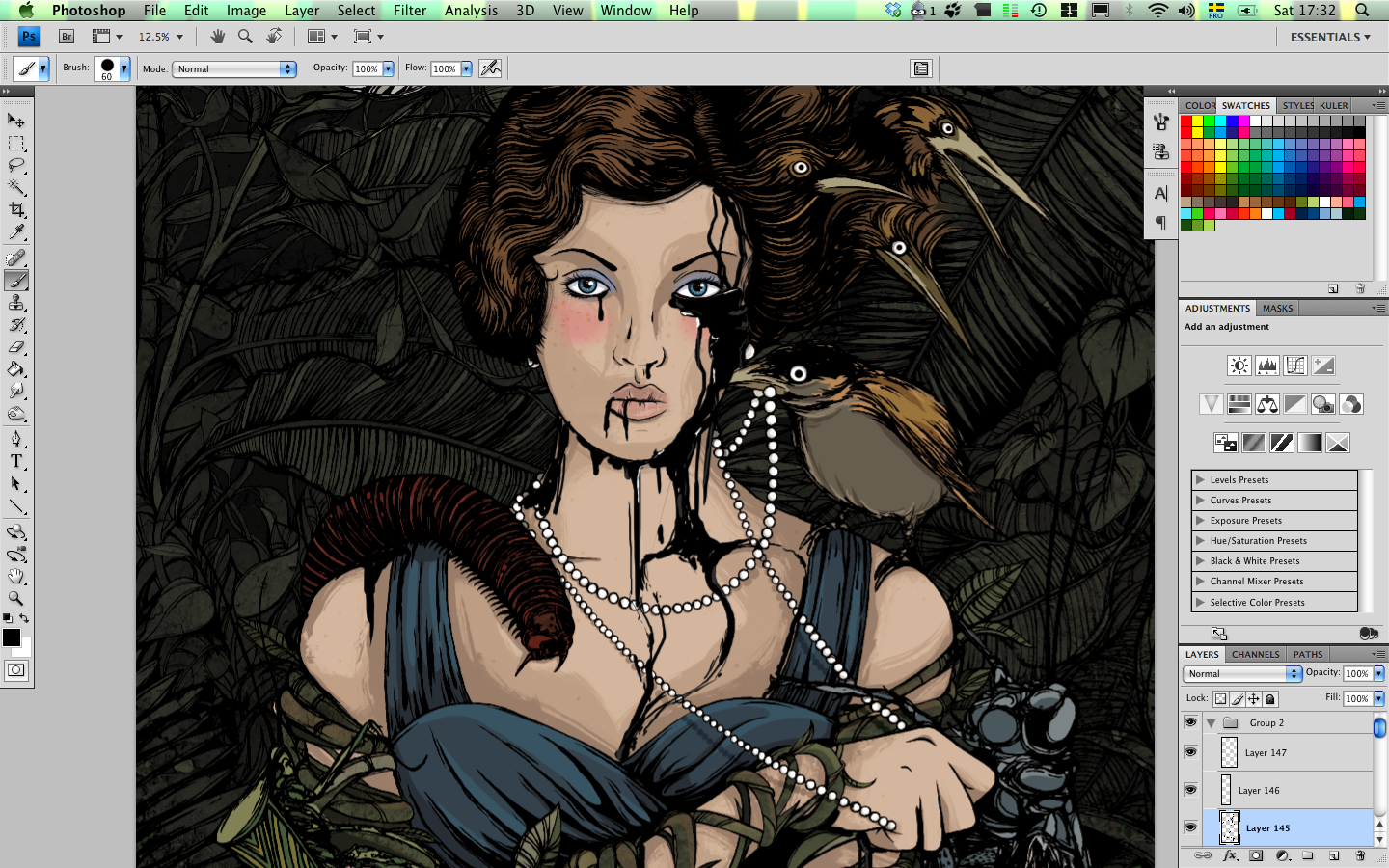Add a Channel Mixer adjustment

pyautogui.click(x=1351, y=404)
